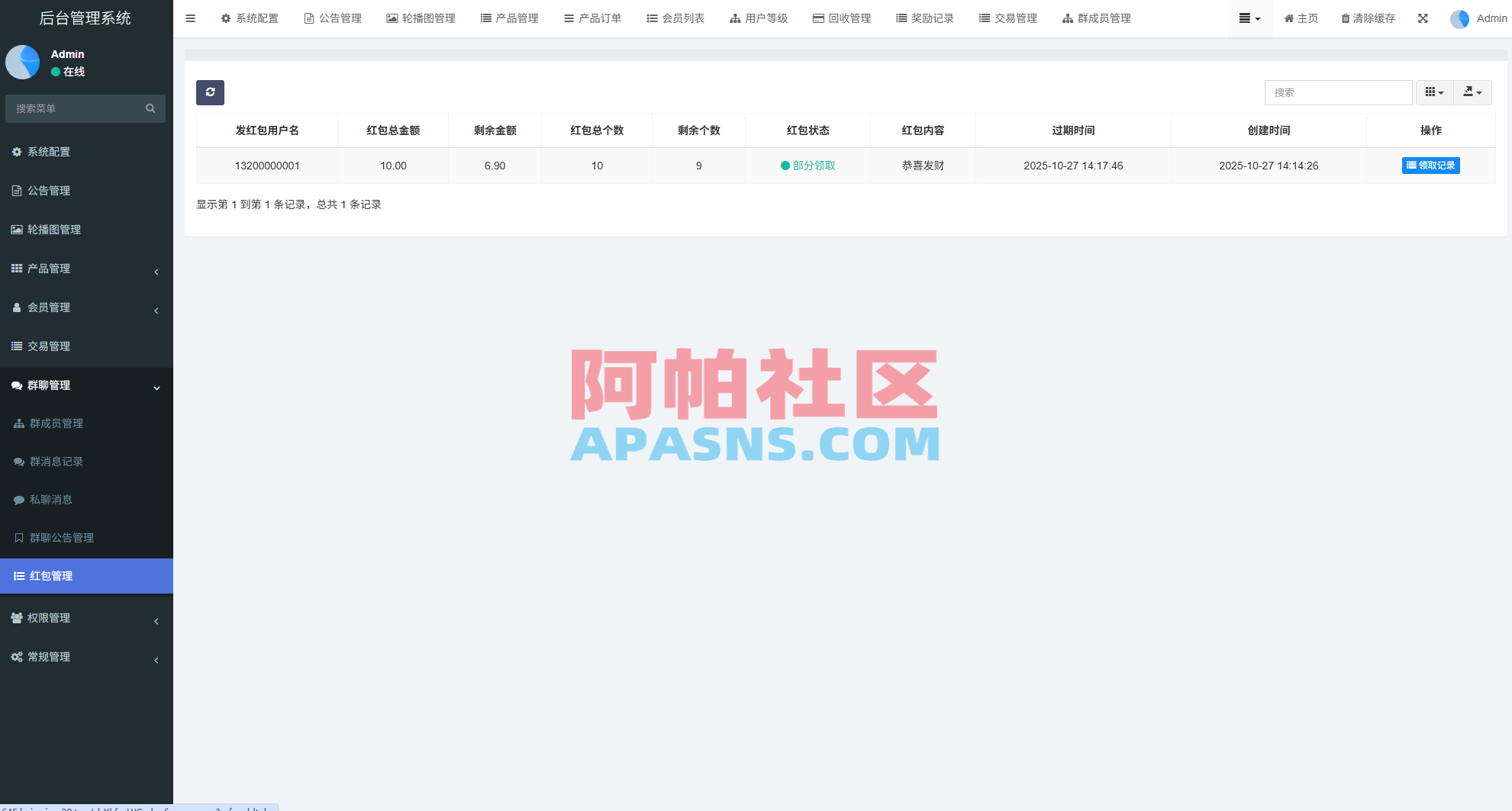Select 部分领取 status link in the table
1512x811 pixels.
[808, 165]
